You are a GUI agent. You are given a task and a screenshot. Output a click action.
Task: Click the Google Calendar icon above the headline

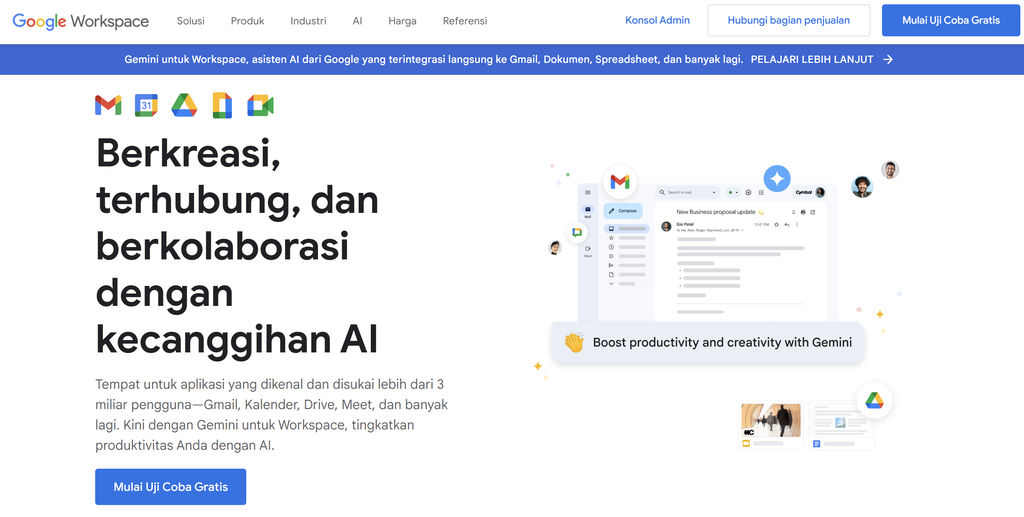(146, 105)
